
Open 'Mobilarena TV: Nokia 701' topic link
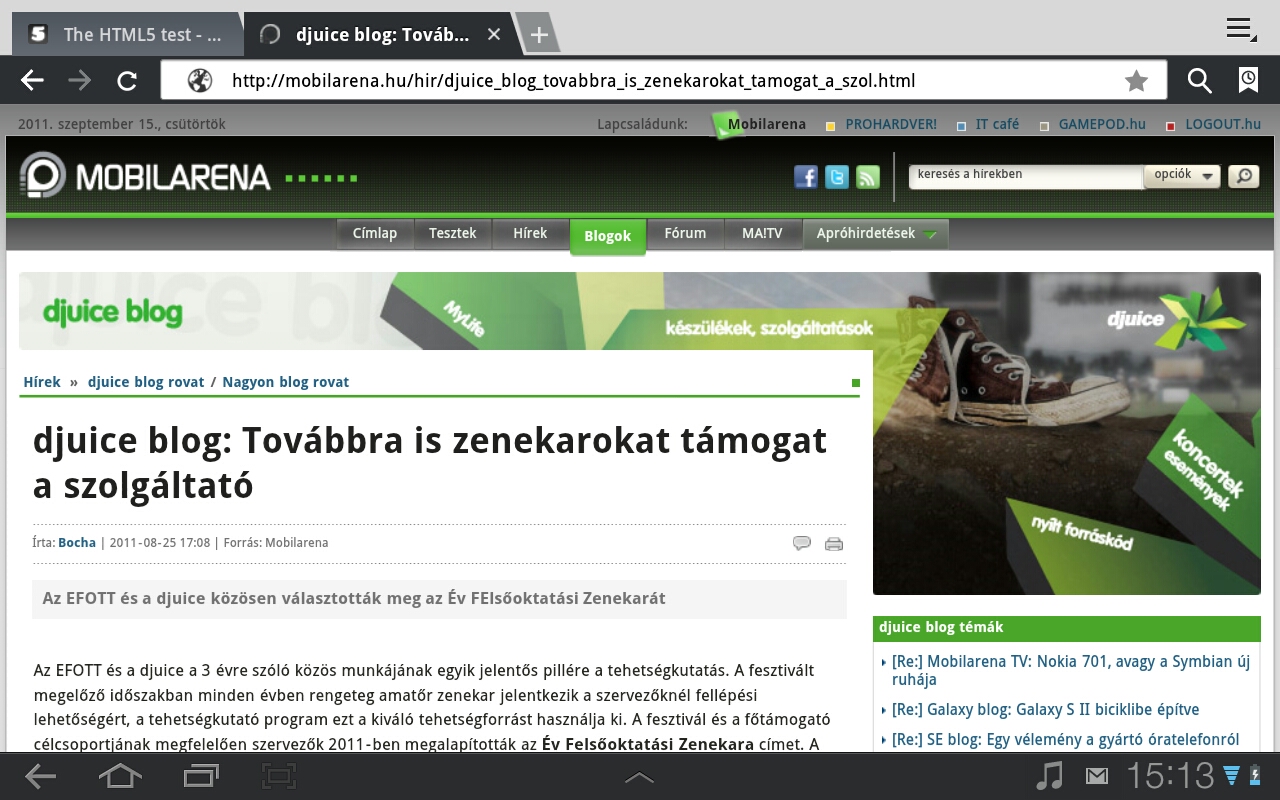(1071, 670)
